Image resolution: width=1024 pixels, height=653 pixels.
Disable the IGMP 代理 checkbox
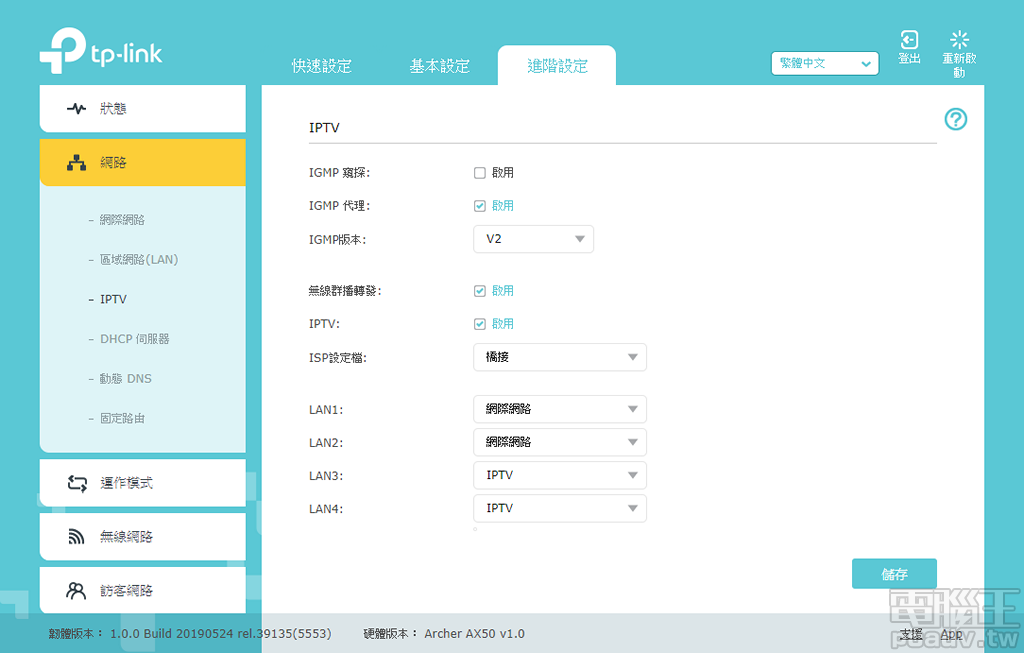(481, 206)
